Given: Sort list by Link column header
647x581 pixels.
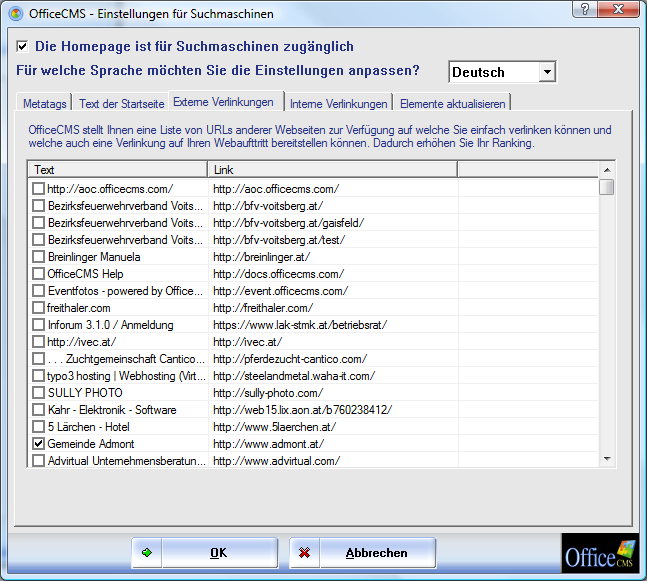Looking at the screenshot, I should coord(333,170).
